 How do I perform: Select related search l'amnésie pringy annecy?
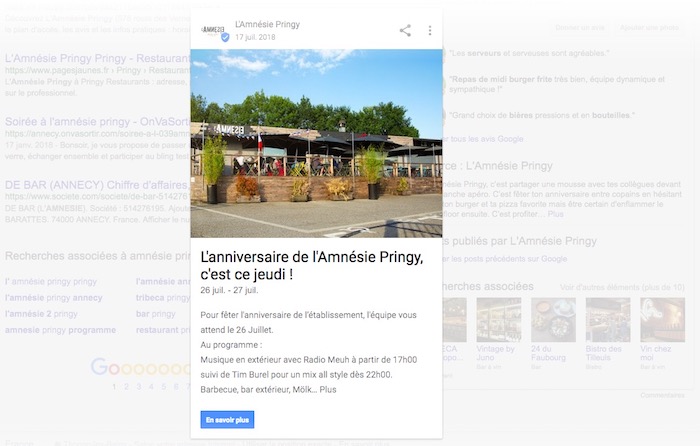coord(54,298)
